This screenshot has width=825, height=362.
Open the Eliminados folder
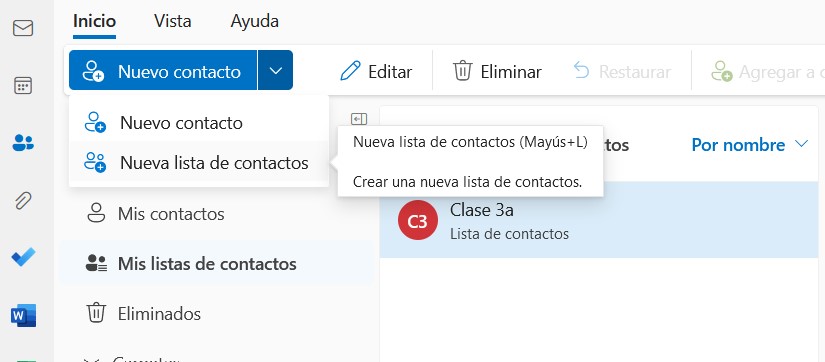pyautogui.click(x=217, y=314)
